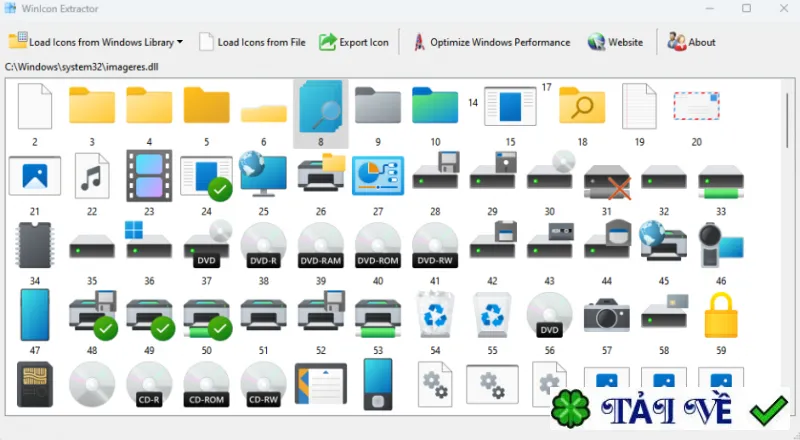The image size is (800, 440).
Task: Select the printer with green bar icon 53
Action: tap(378, 317)
